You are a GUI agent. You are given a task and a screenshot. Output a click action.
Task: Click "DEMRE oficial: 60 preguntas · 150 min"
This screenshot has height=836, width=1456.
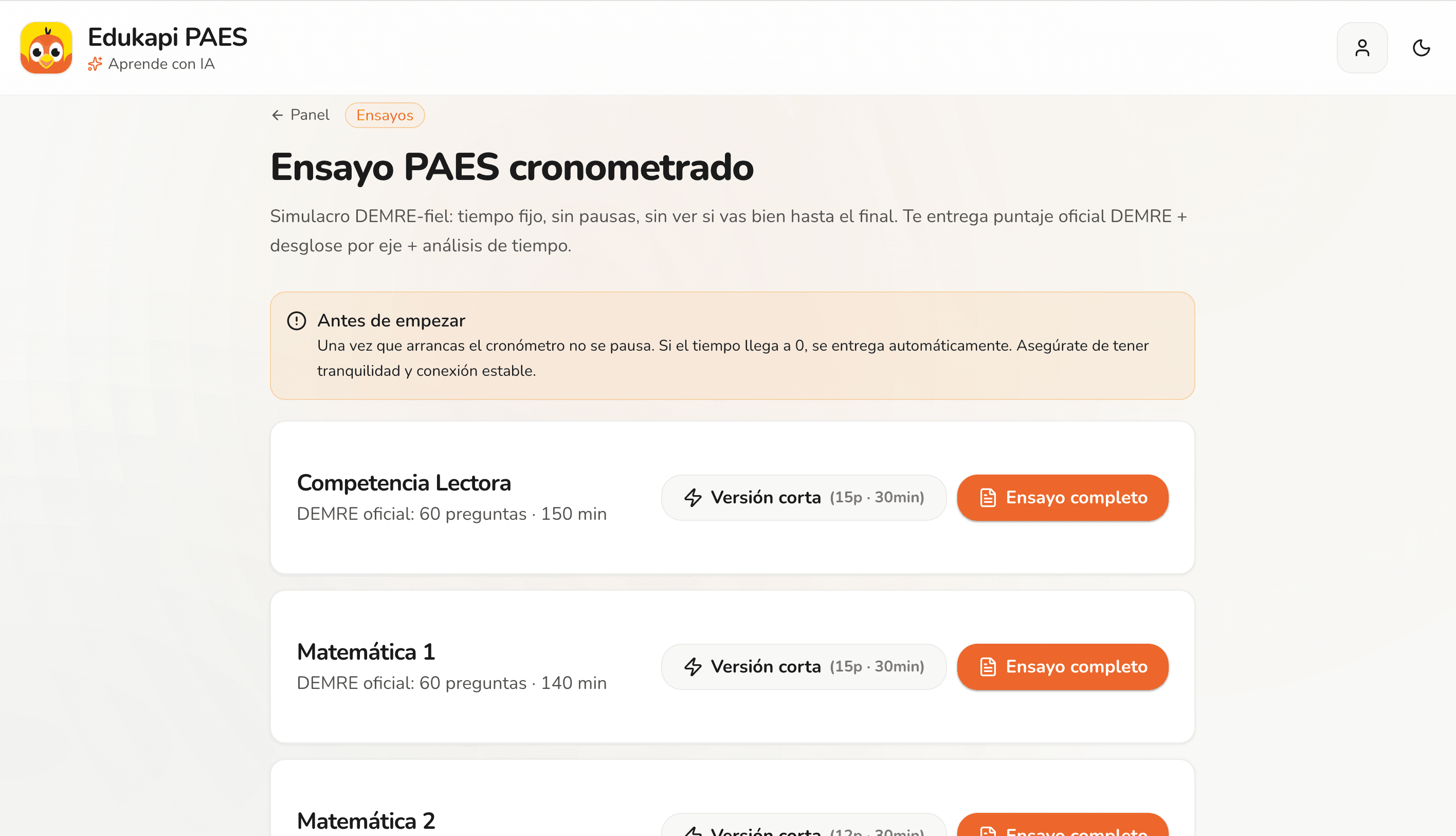click(451, 514)
